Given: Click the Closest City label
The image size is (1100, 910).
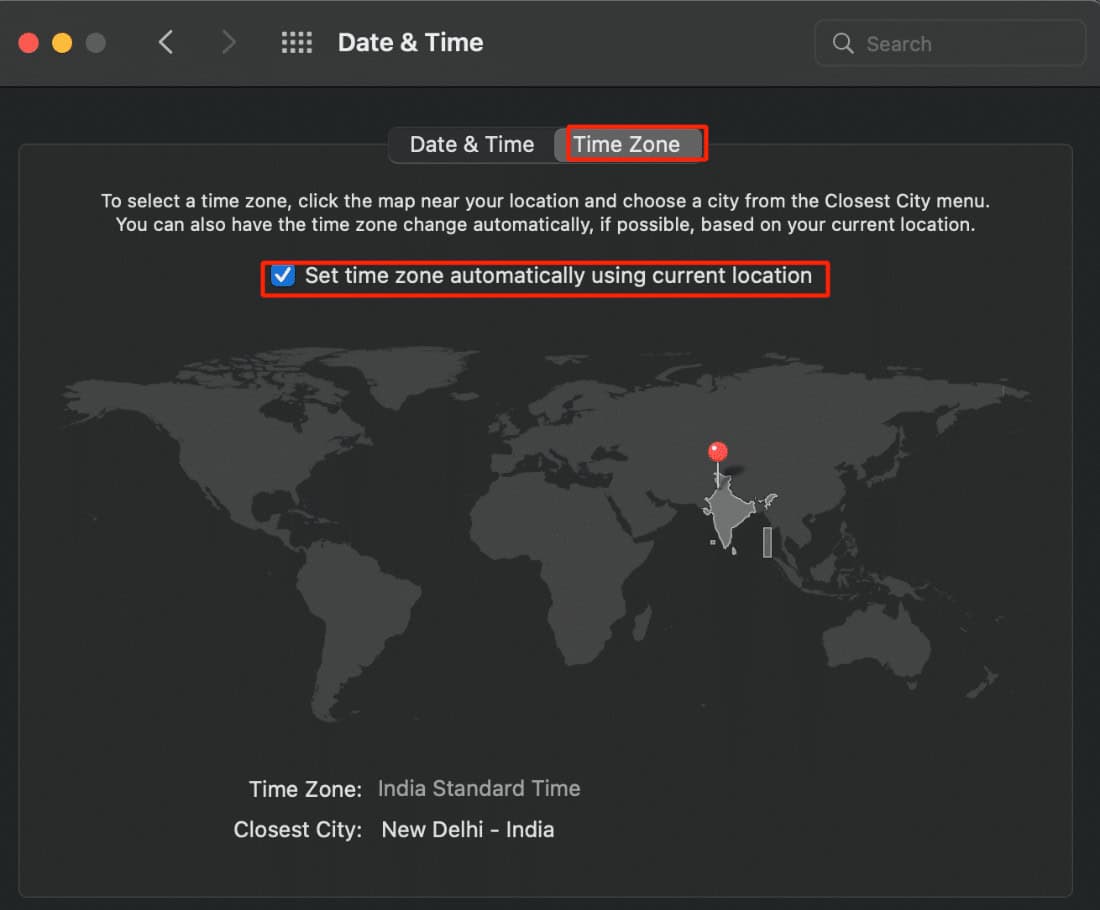Looking at the screenshot, I should (297, 829).
